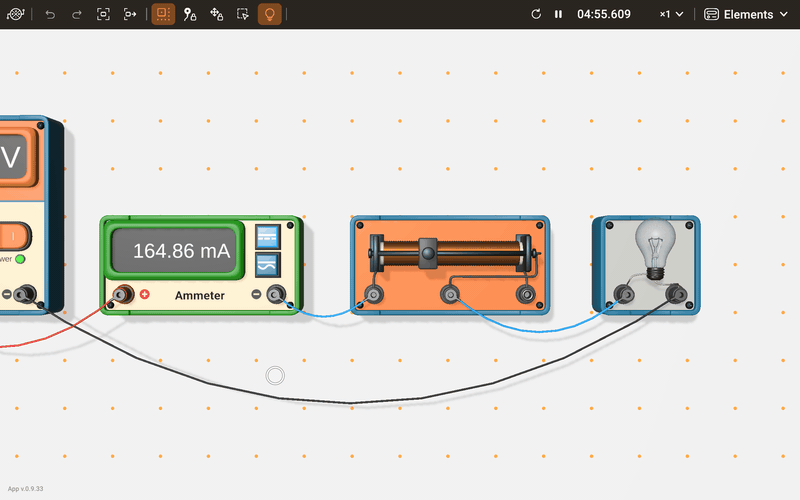Restart the simulation timer
This screenshot has width=800, height=500.
536,14
